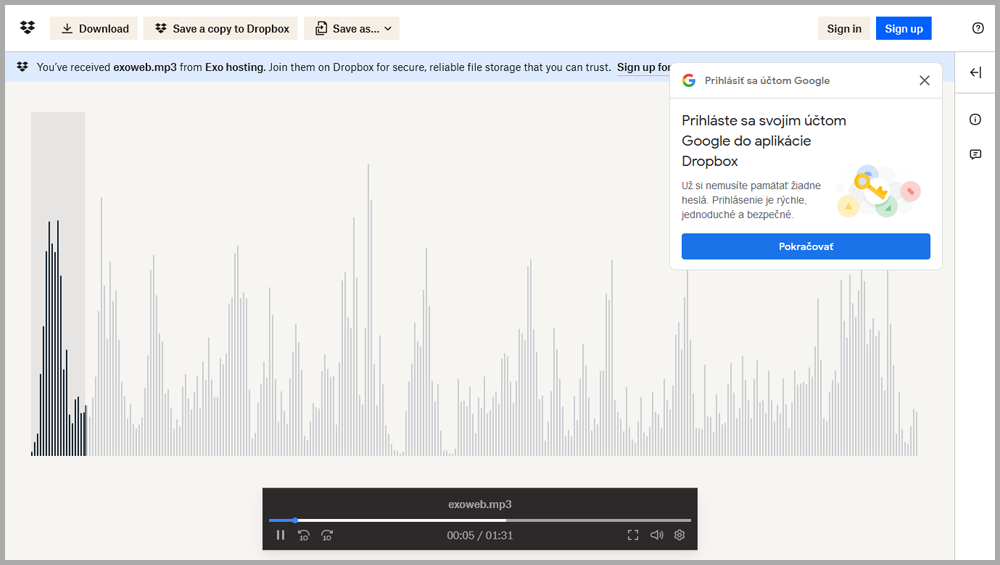Mute the audio volume
This screenshot has width=1000, height=565.
click(656, 535)
